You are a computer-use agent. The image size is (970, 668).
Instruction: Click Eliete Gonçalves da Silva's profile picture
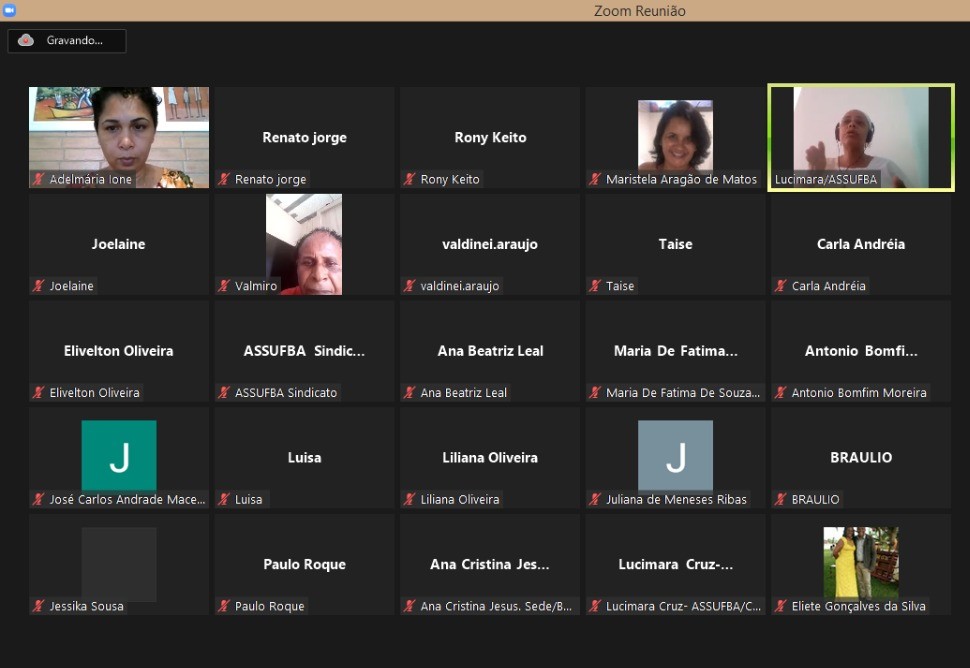(860, 562)
